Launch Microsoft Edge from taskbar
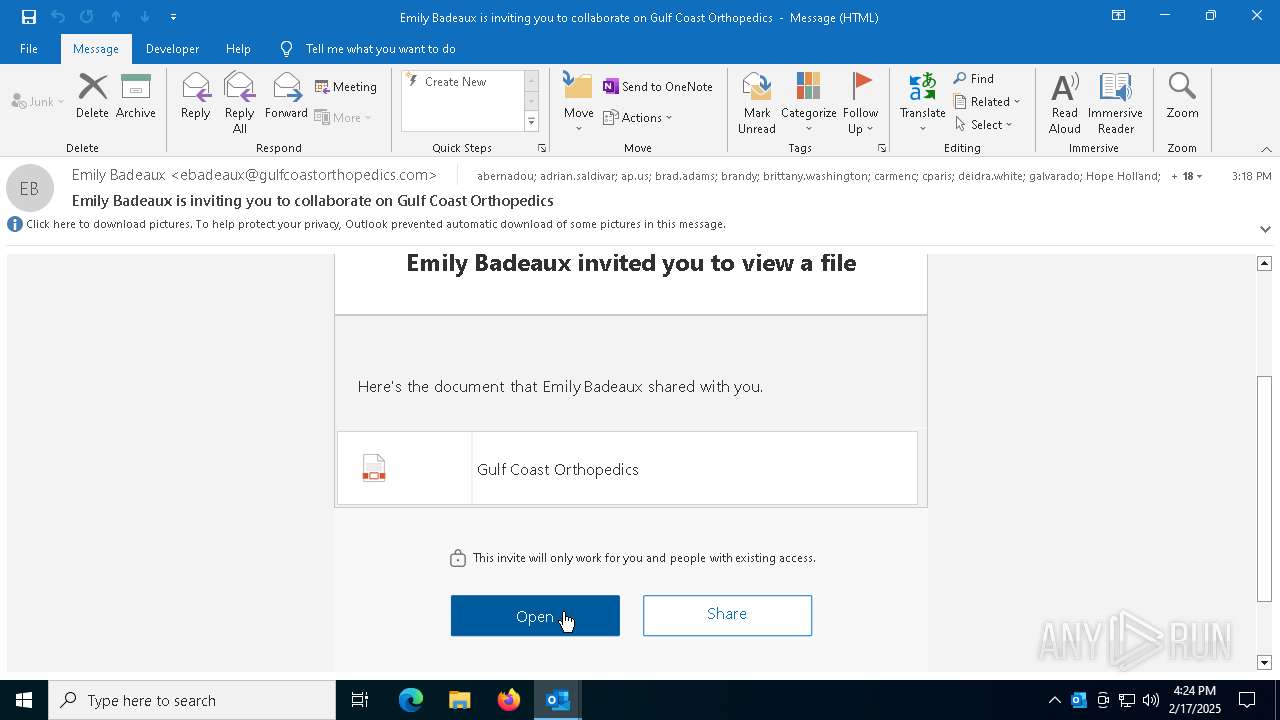Screen dimensions: 1280x720 tap(411, 700)
